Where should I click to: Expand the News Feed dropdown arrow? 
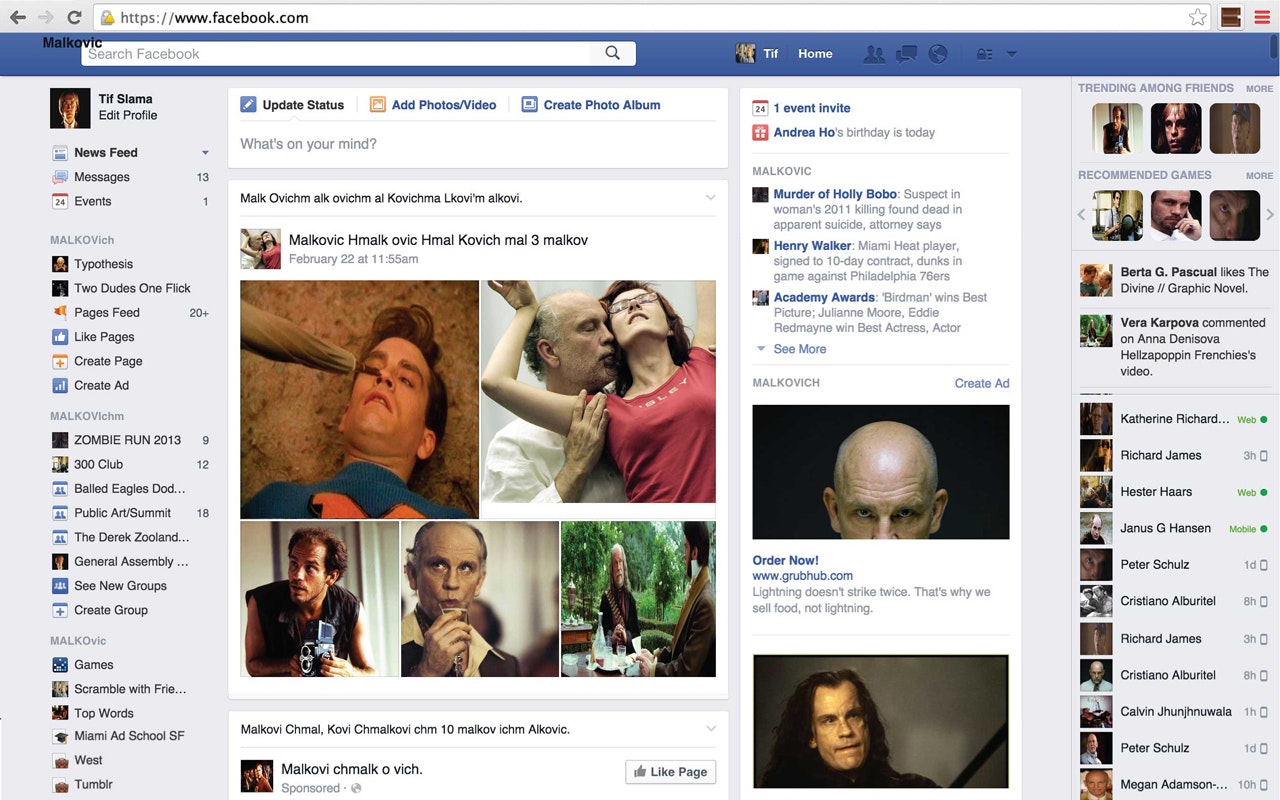click(x=204, y=152)
